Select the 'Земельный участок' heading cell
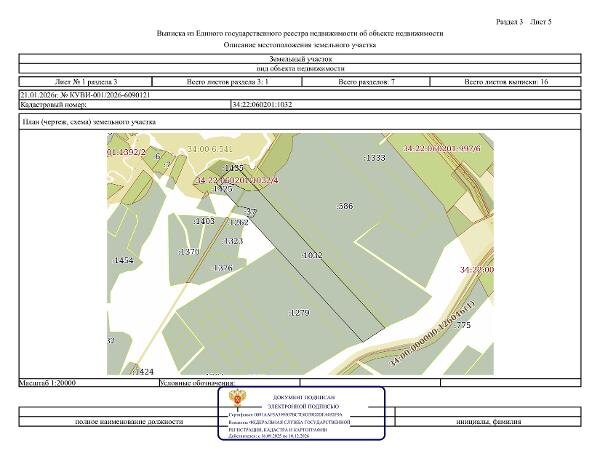Screen dimensions: 600x464 click(x=300, y=59)
